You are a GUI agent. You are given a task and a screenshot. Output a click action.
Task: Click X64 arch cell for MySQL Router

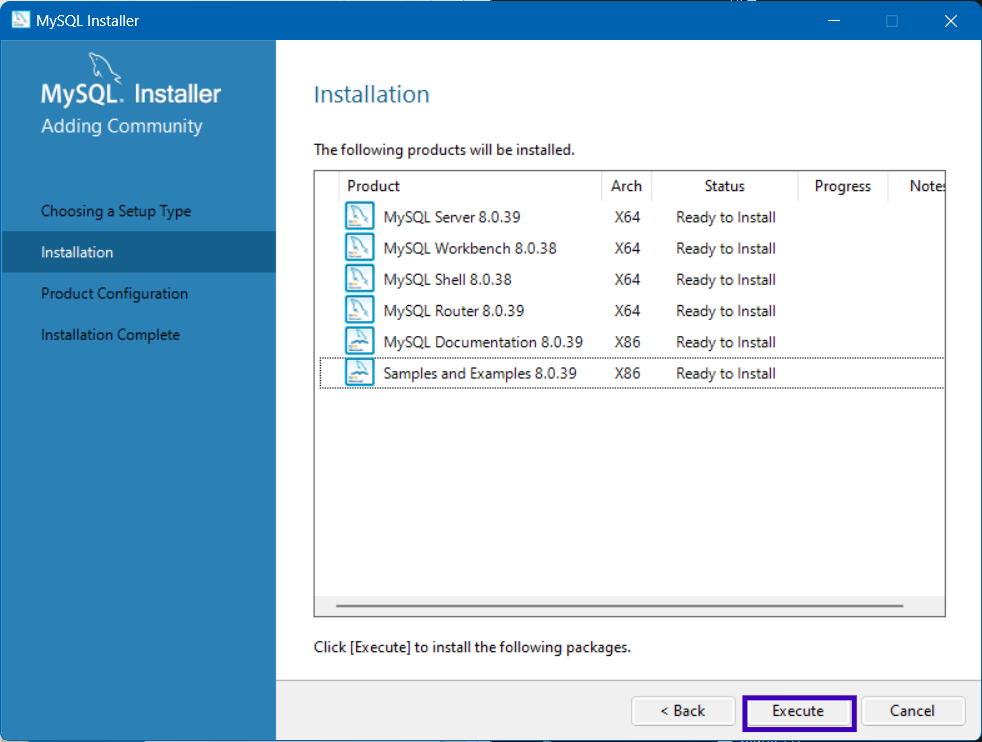[627, 311]
